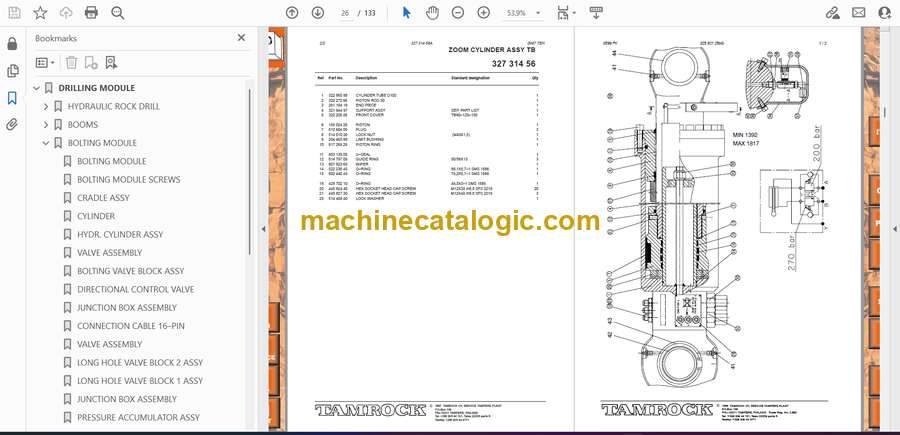Expand the right tools pane arrow

point(894,229)
